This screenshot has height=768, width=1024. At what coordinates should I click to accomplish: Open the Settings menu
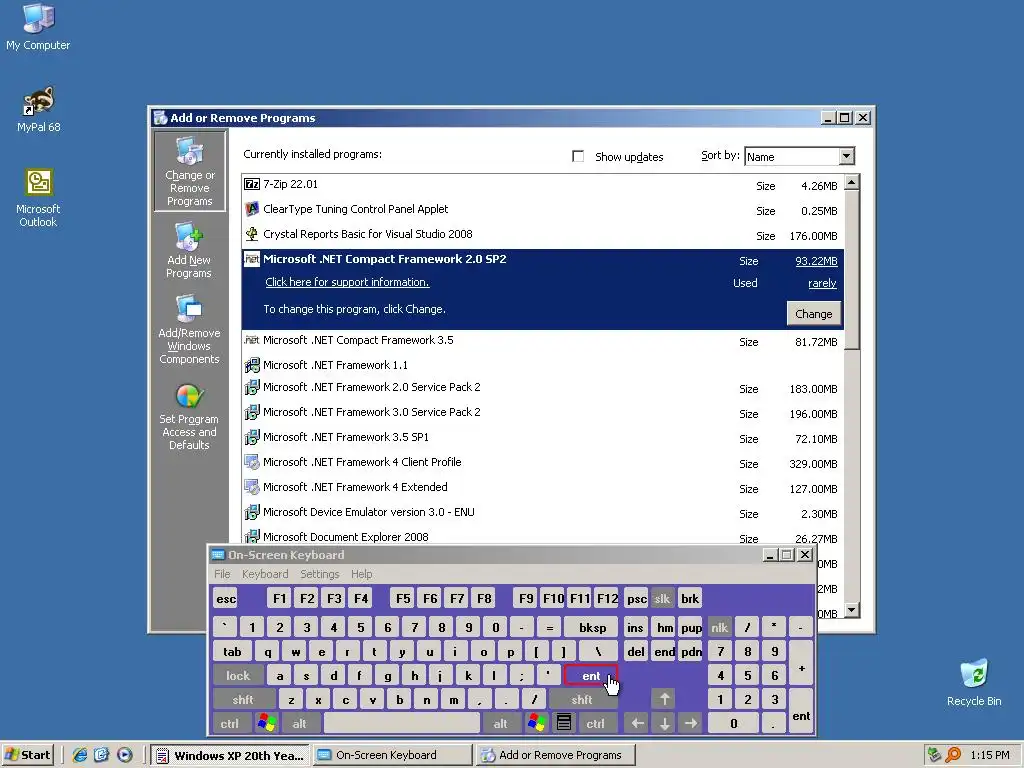[320, 574]
